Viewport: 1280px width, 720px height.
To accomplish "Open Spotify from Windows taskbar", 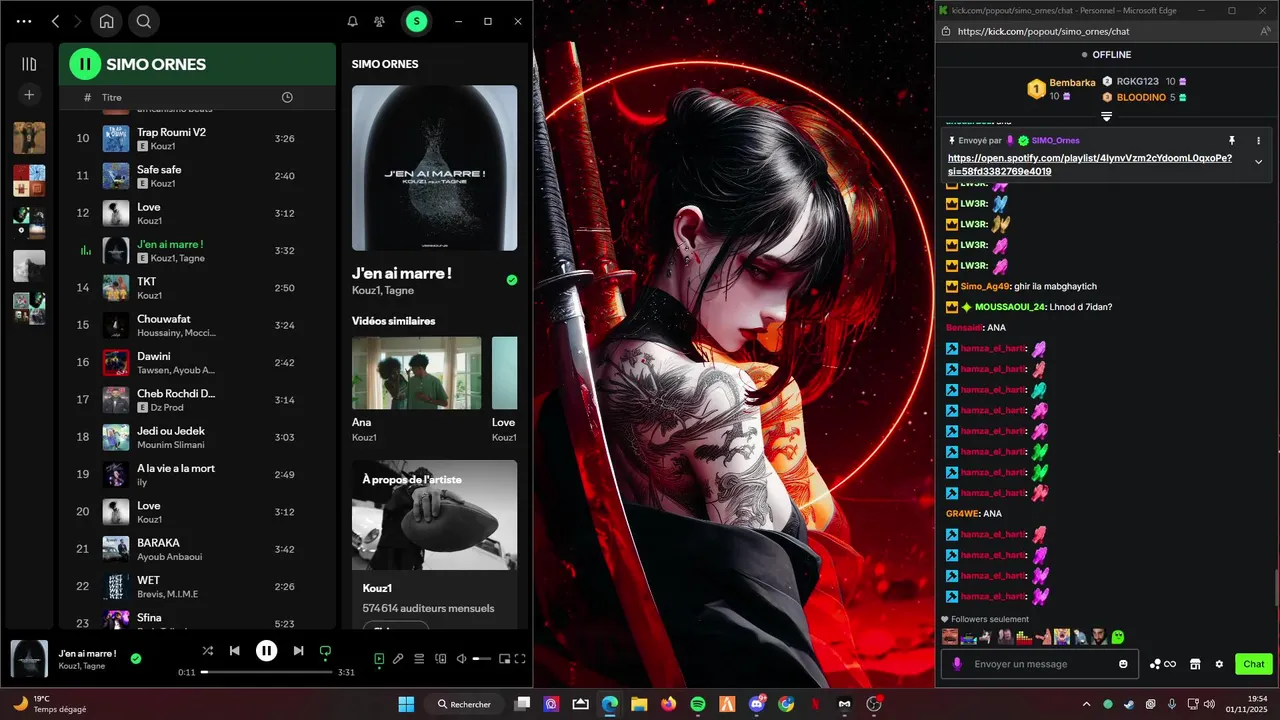I will (x=698, y=704).
